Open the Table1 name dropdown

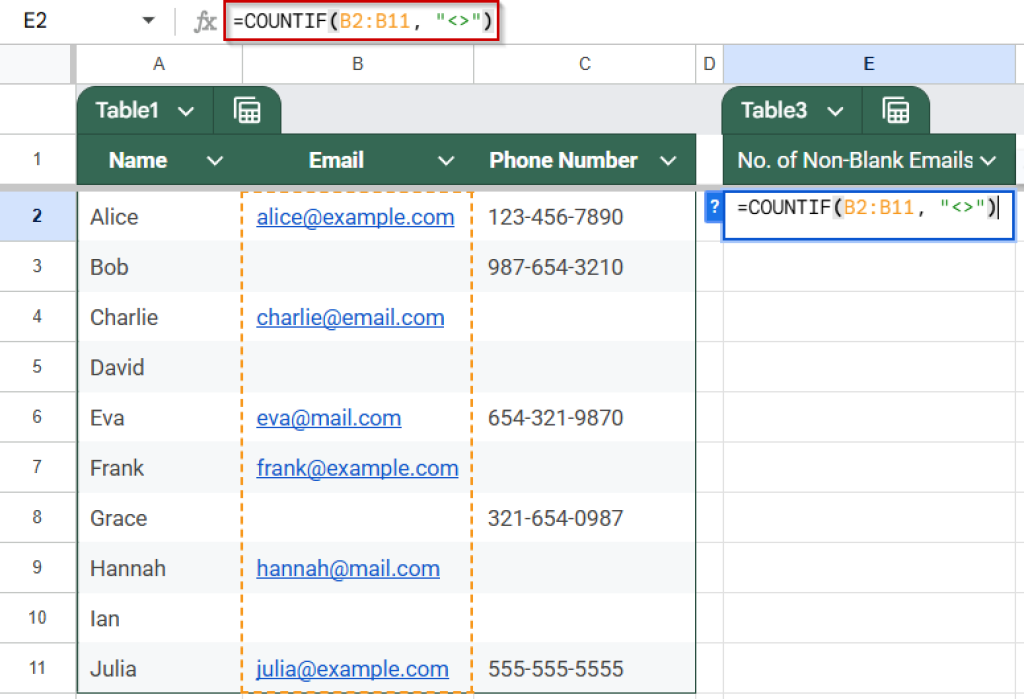click(184, 110)
